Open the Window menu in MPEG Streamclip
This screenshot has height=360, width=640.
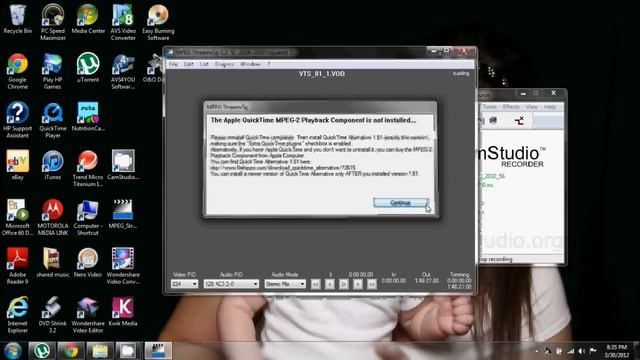click(x=250, y=64)
